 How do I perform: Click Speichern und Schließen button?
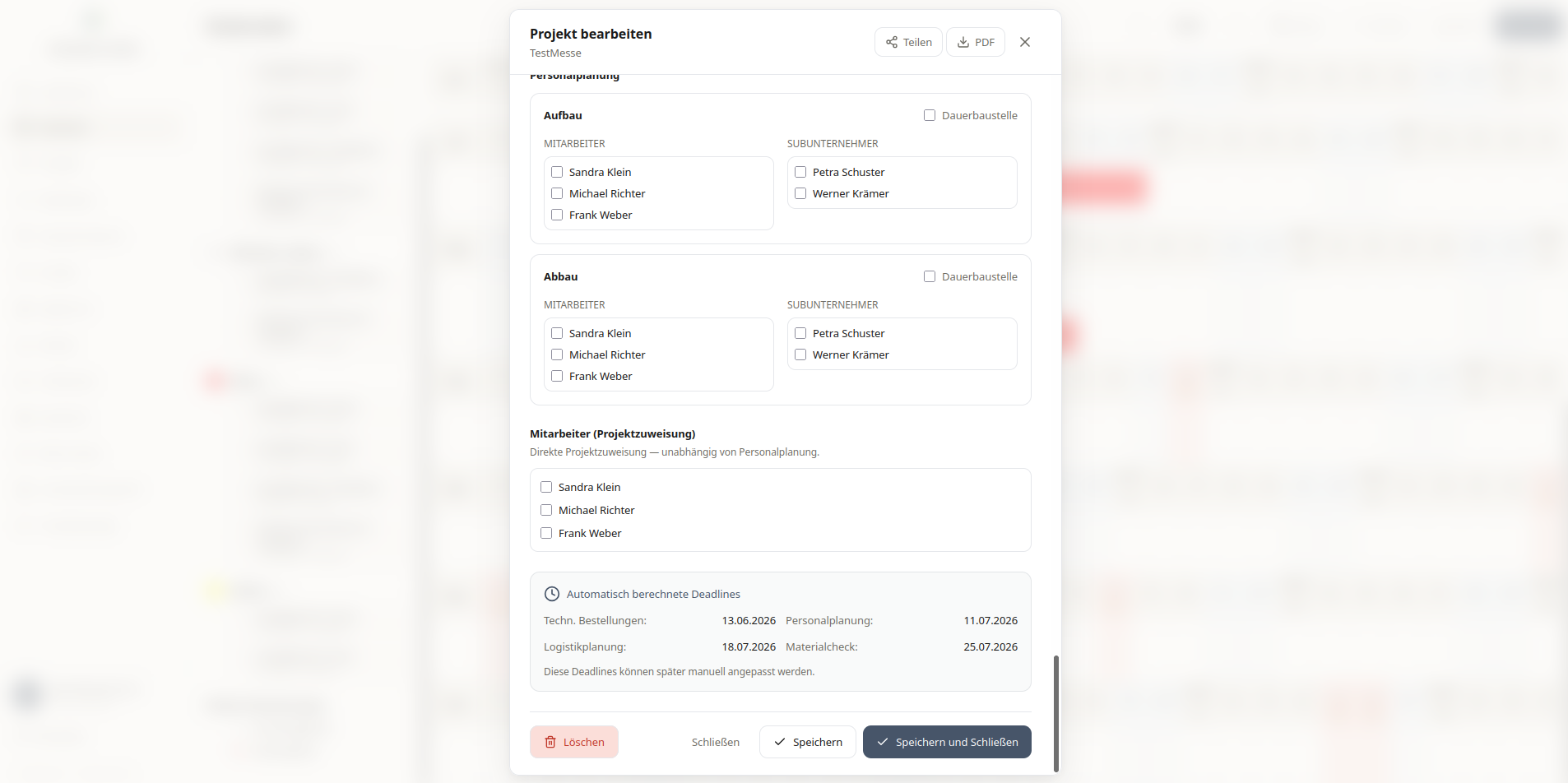tap(947, 742)
